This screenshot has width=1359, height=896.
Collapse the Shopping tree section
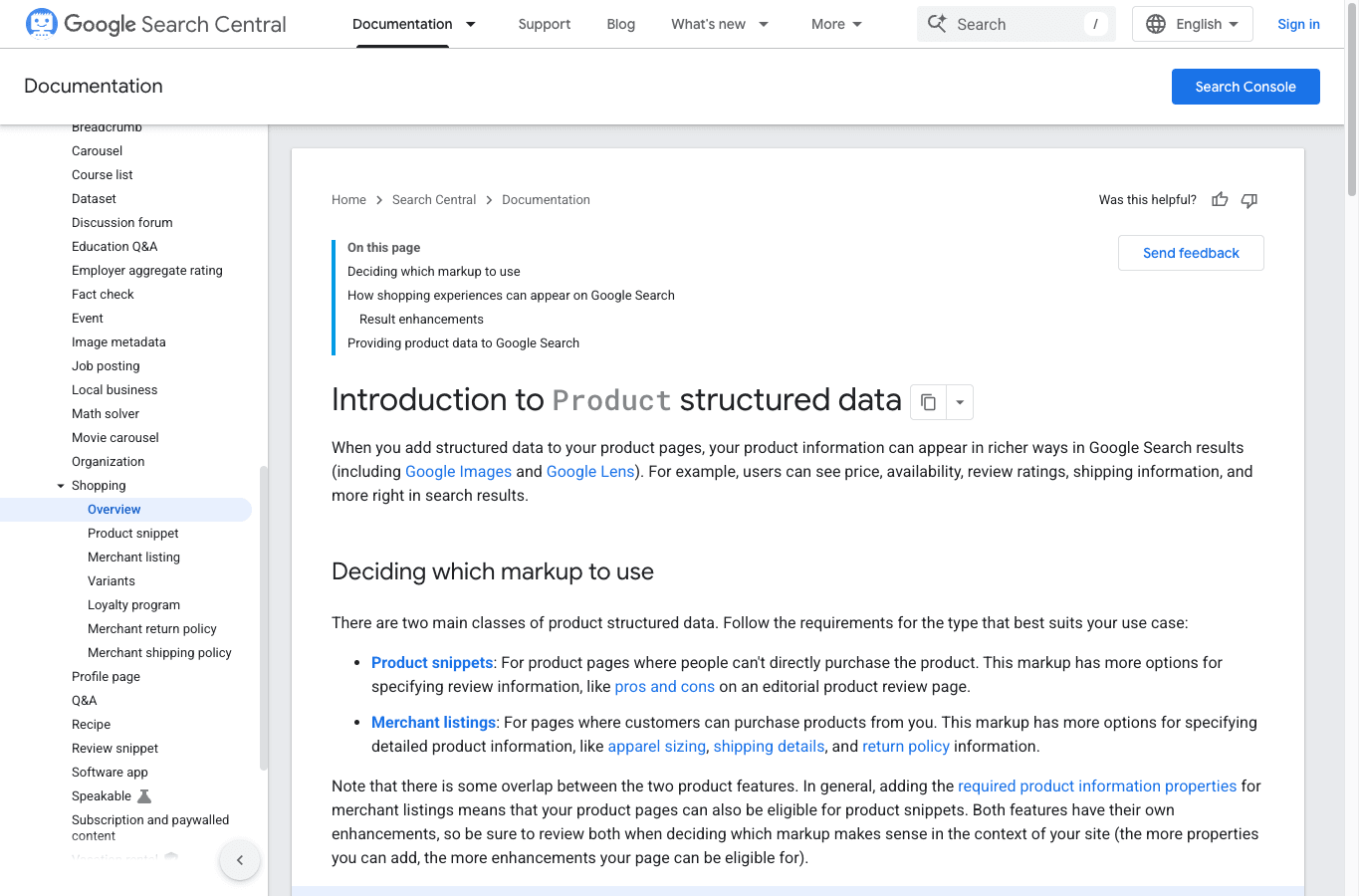click(61, 486)
